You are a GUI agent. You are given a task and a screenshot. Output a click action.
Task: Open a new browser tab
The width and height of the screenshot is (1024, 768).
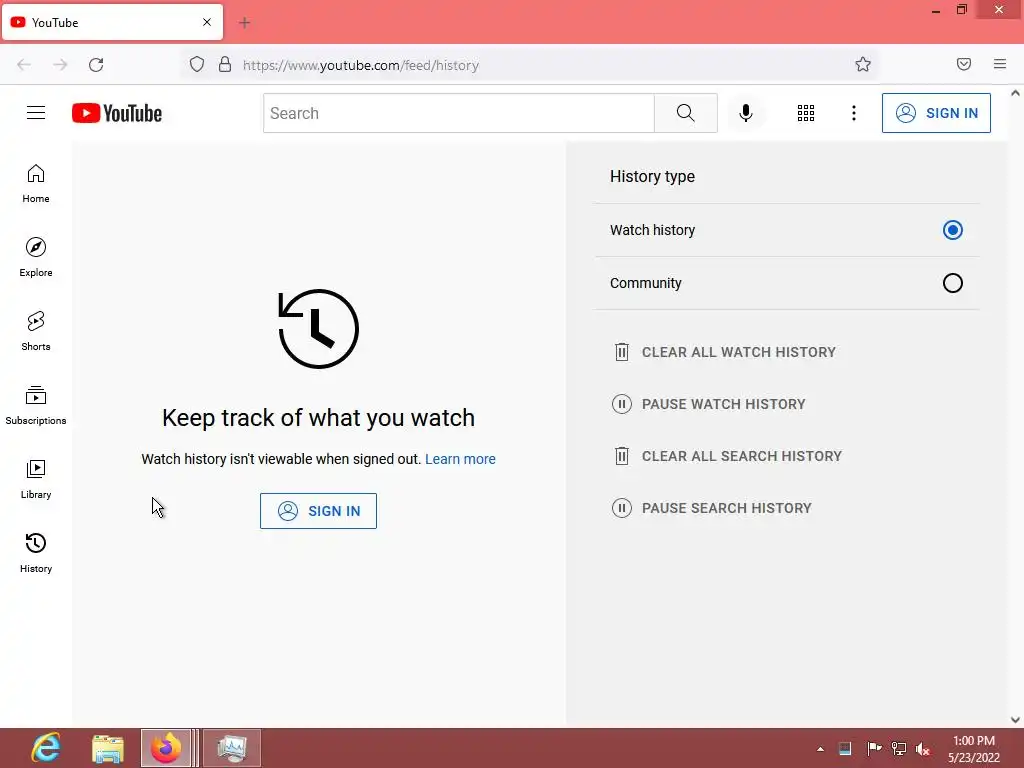(244, 23)
